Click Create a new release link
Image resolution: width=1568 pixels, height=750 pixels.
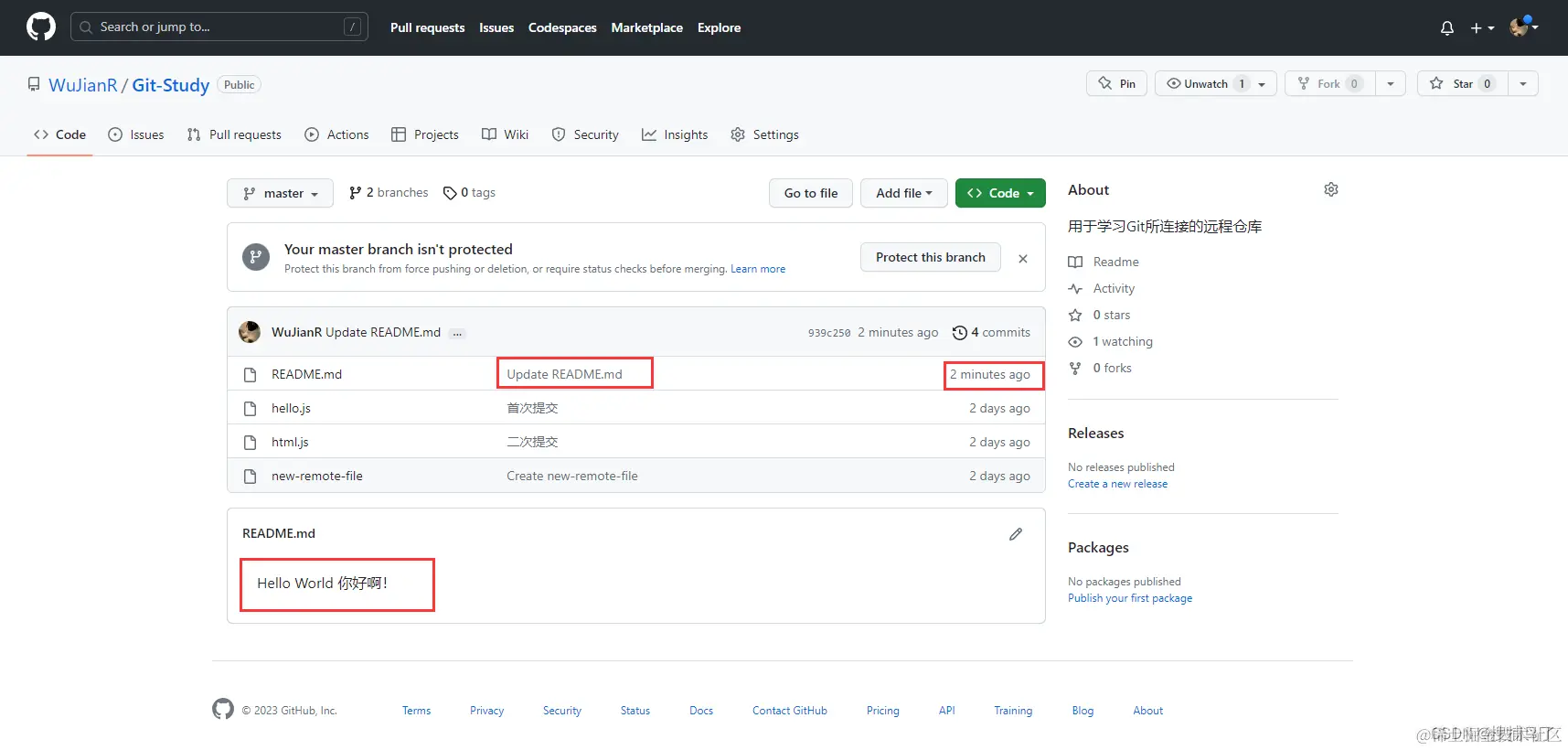[1117, 484]
